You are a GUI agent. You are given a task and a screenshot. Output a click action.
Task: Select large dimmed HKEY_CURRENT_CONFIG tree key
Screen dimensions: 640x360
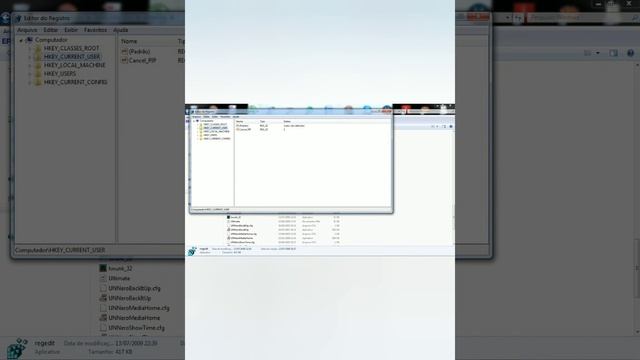click(76, 82)
